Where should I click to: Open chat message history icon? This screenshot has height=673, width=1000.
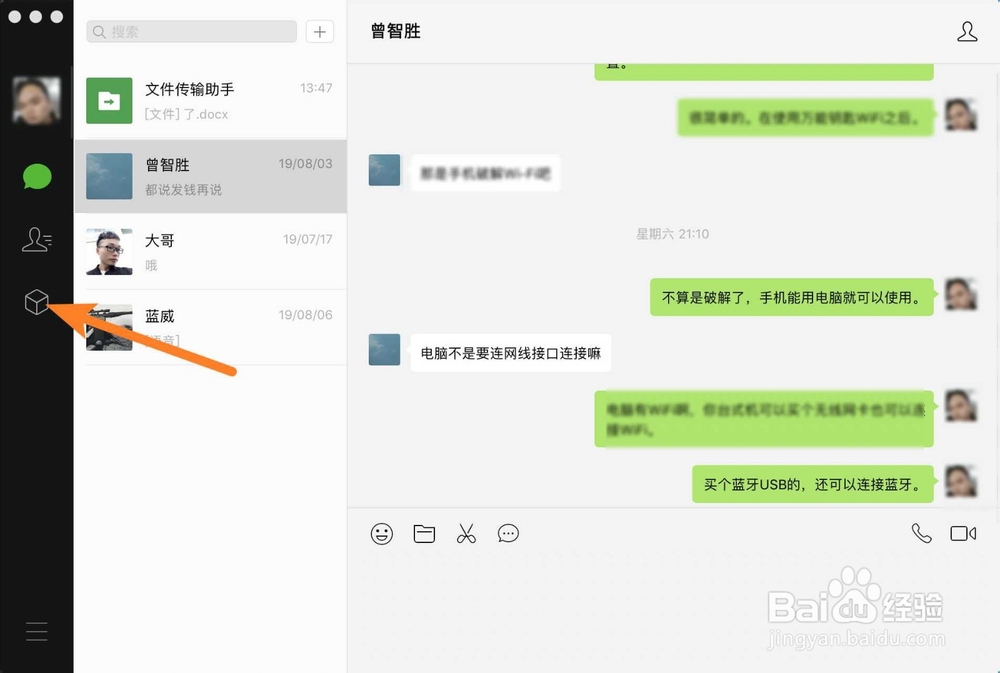(508, 534)
